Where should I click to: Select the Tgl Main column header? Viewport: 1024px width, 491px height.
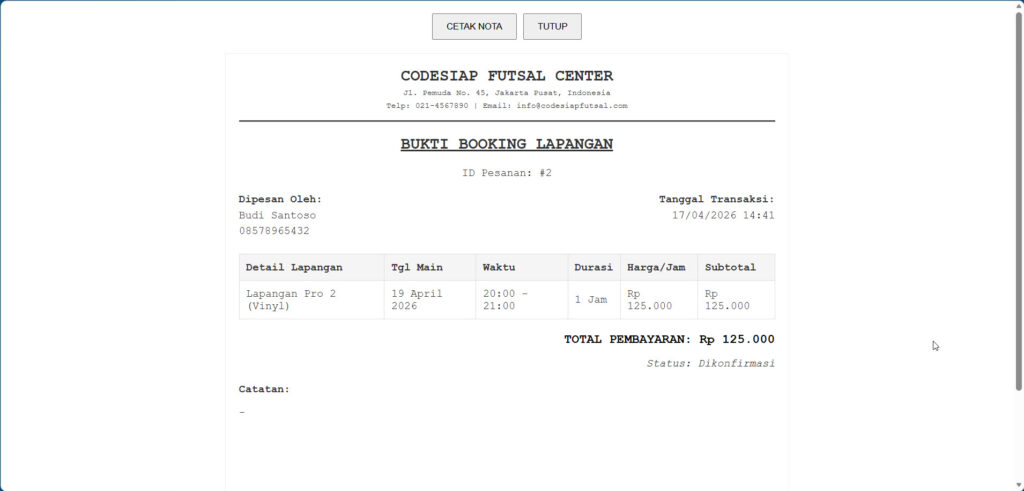pos(417,267)
